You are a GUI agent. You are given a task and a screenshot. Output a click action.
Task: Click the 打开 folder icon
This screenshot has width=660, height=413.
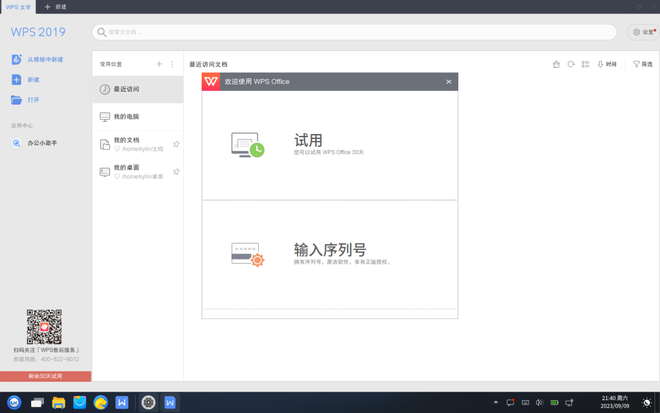[16, 100]
